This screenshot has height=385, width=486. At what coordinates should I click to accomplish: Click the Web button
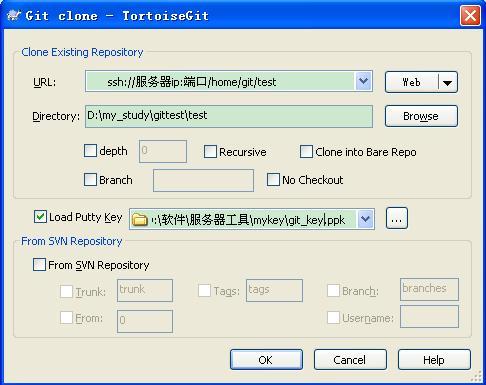(412, 82)
